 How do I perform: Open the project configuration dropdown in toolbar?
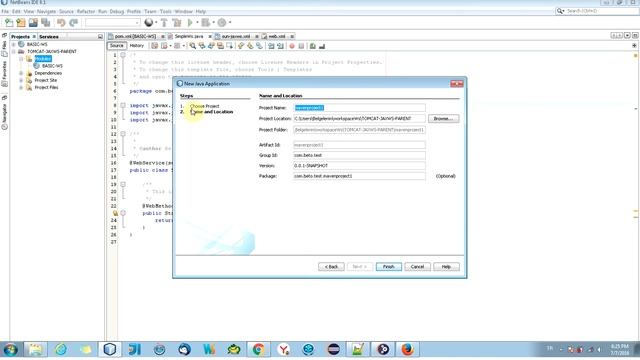click(113, 22)
